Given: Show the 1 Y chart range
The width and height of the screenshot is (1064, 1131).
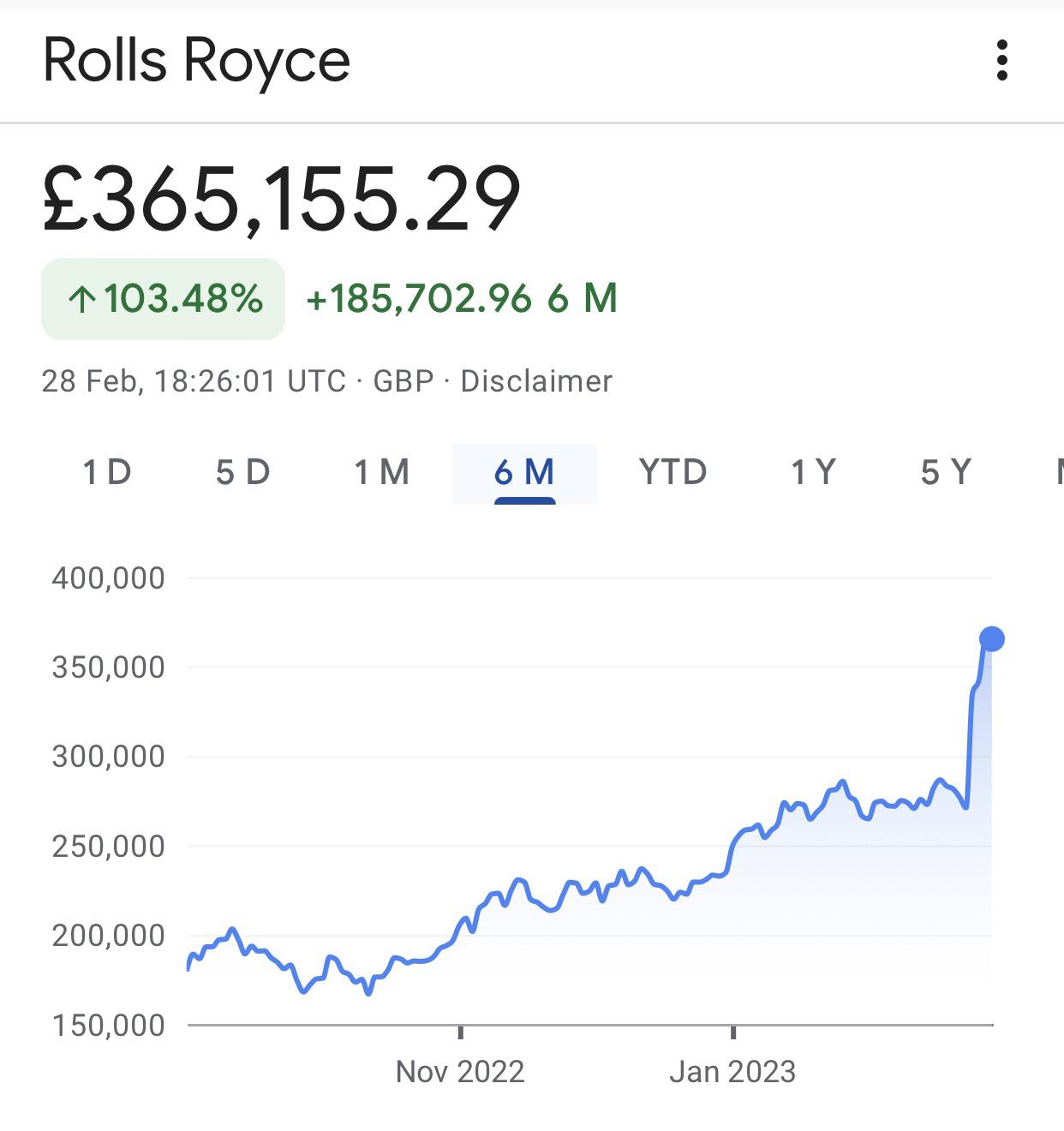Looking at the screenshot, I should 812,472.
